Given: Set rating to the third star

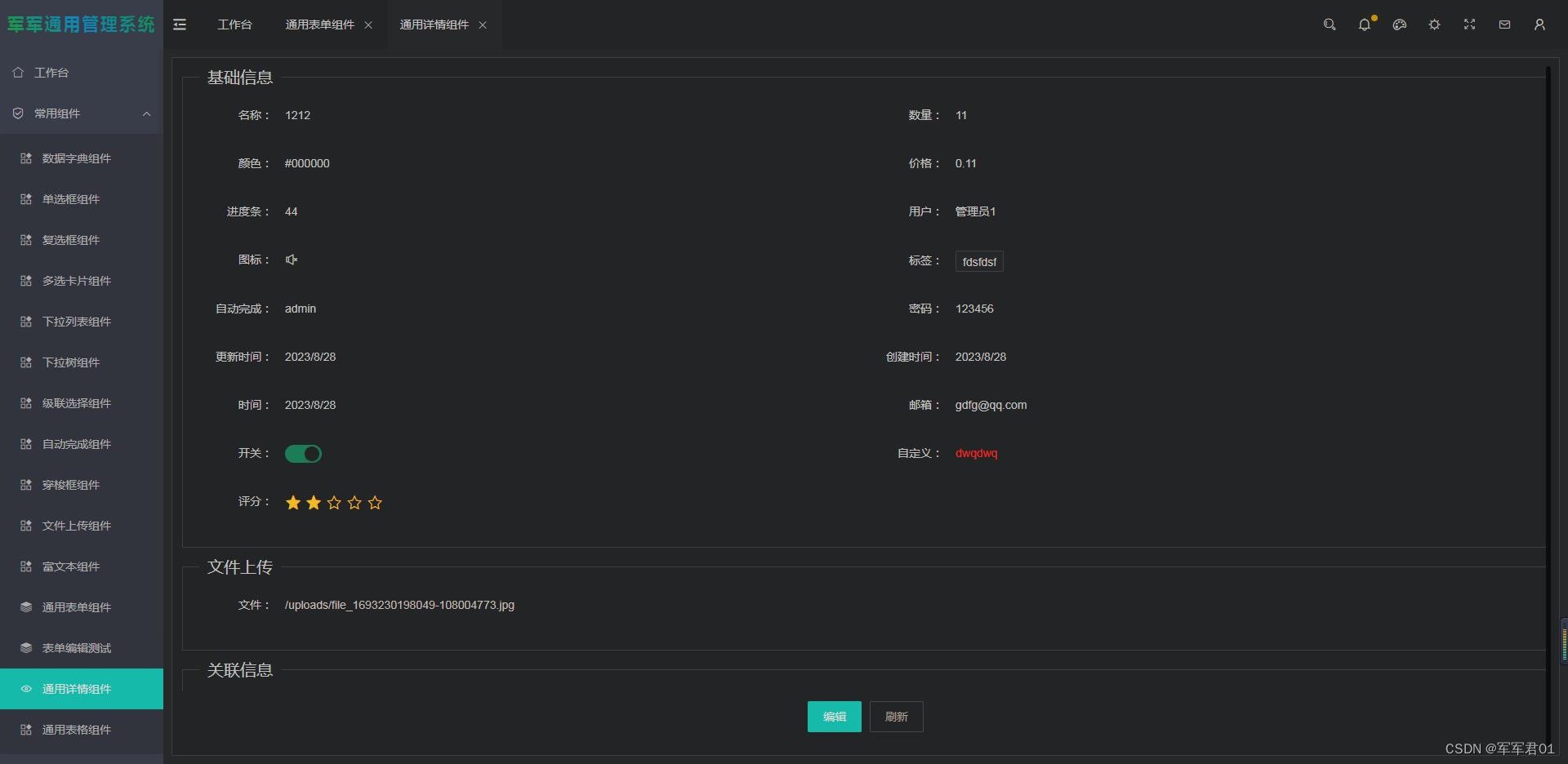Looking at the screenshot, I should [334, 503].
